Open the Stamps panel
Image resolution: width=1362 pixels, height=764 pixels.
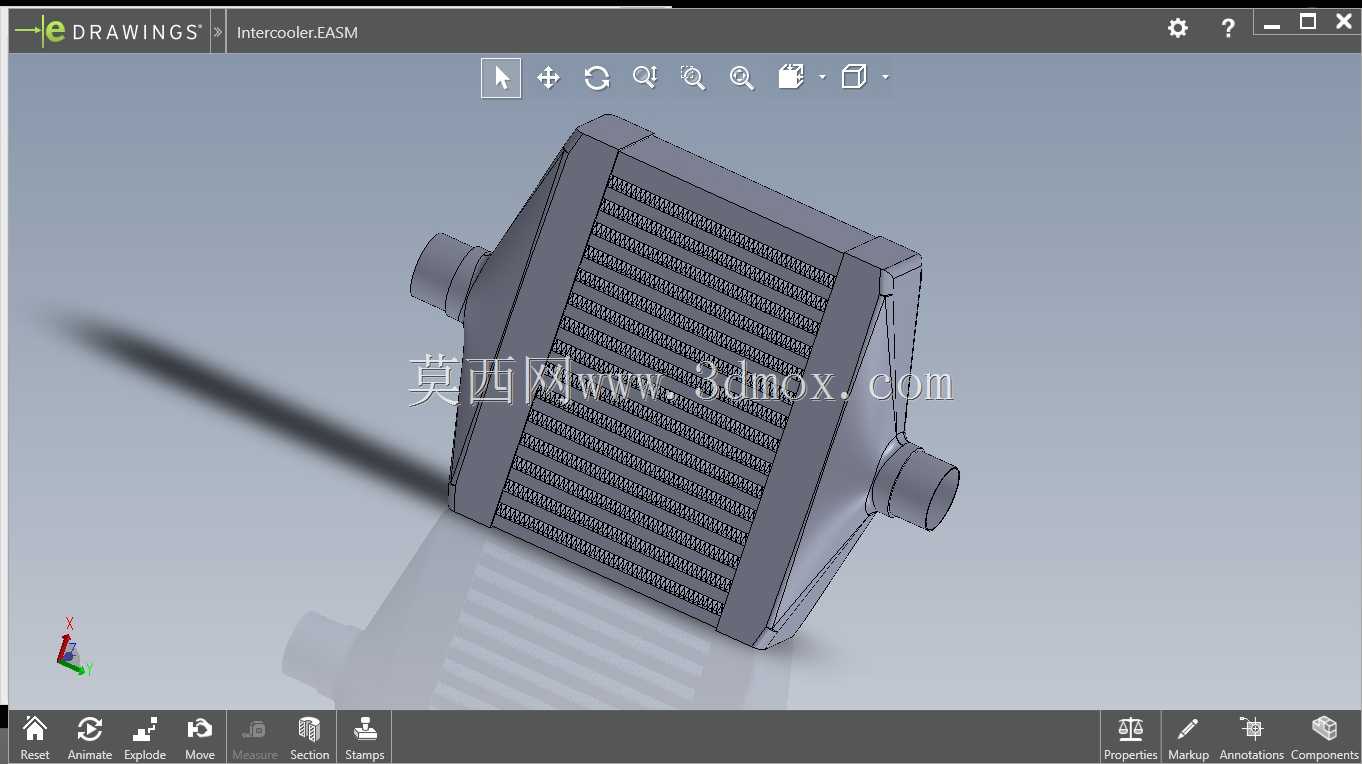365,737
